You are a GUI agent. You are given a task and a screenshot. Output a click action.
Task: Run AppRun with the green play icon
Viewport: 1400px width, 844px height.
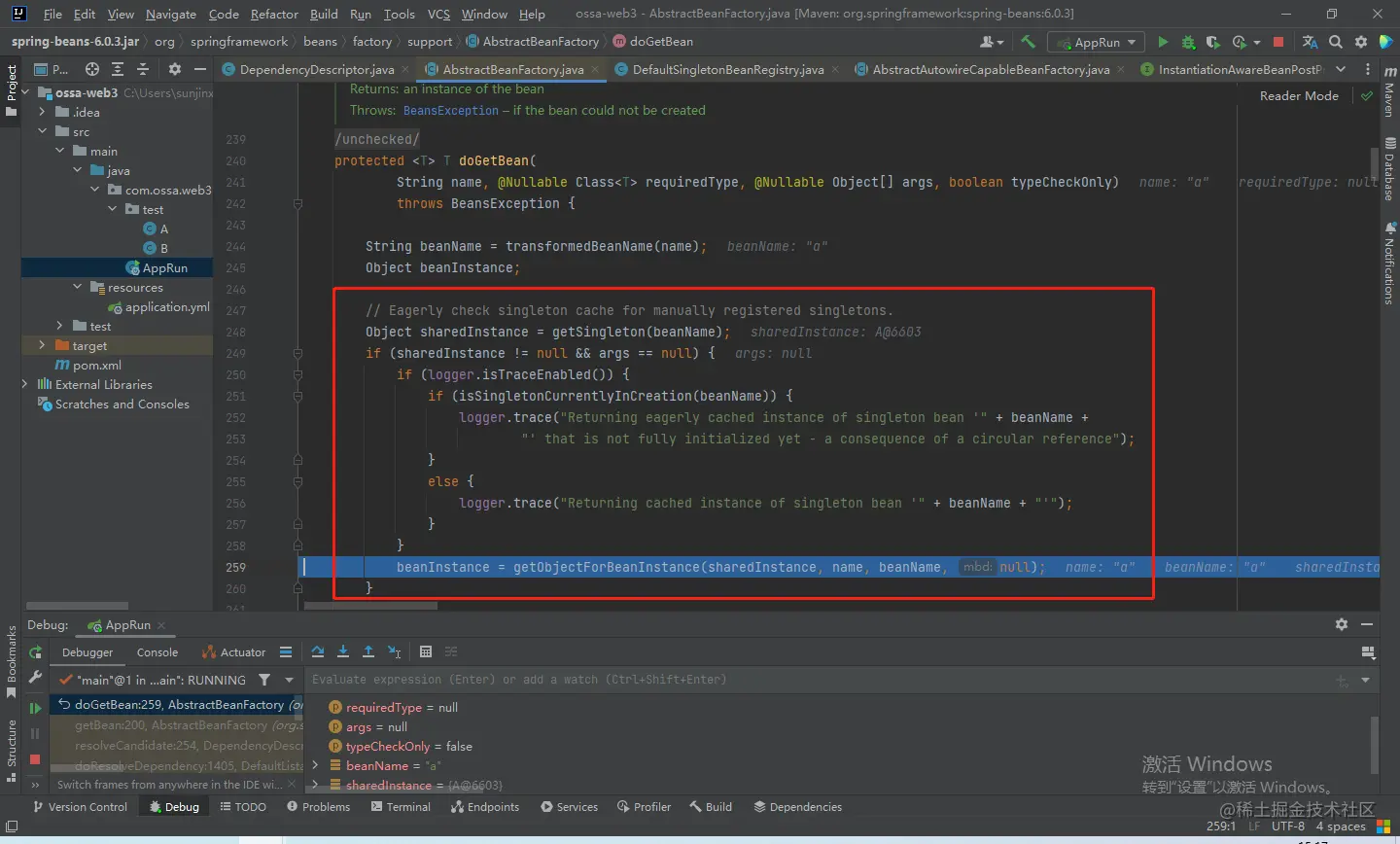[x=1163, y=42]
